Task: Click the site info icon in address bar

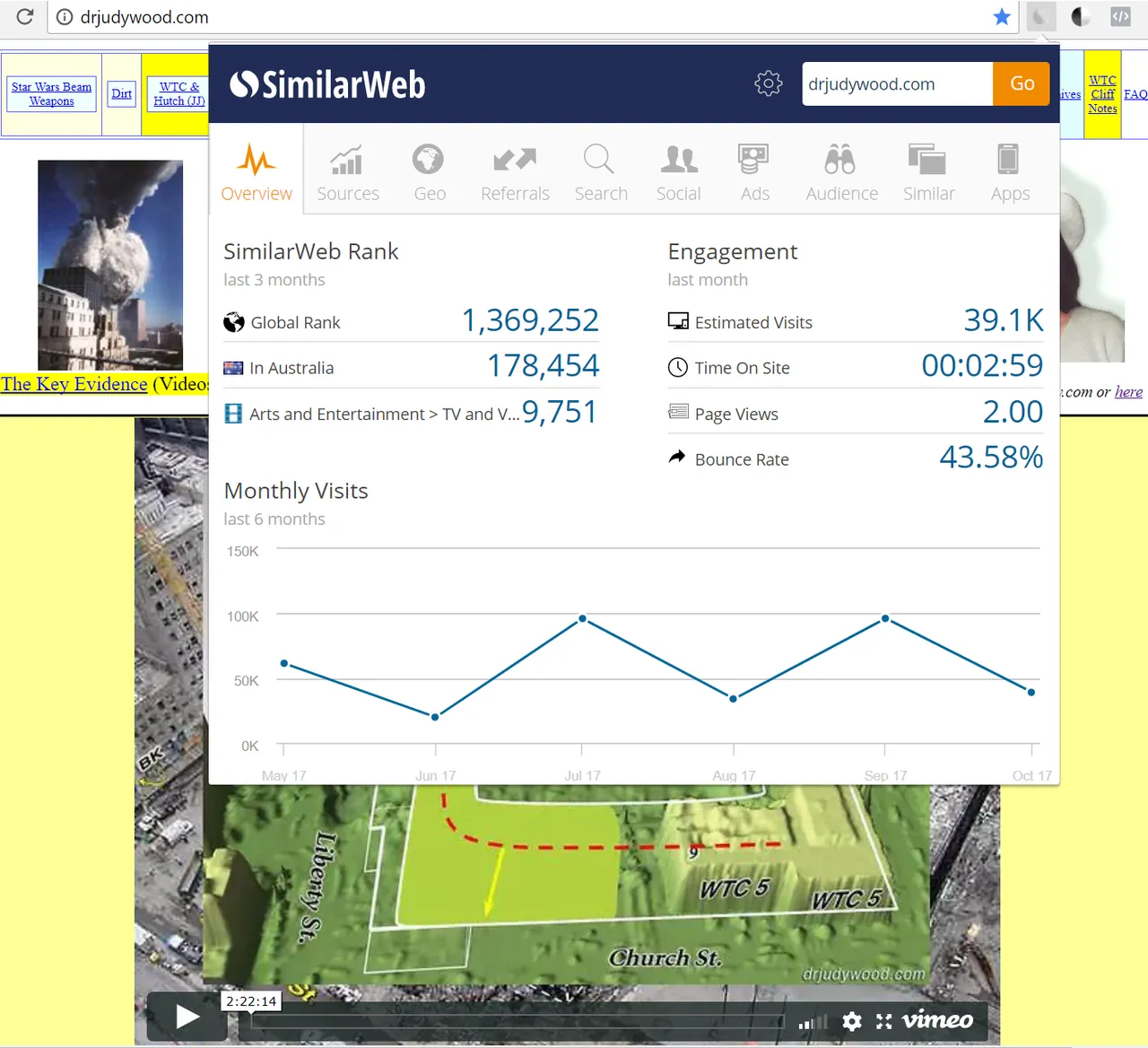Action: tap(65, 17)
